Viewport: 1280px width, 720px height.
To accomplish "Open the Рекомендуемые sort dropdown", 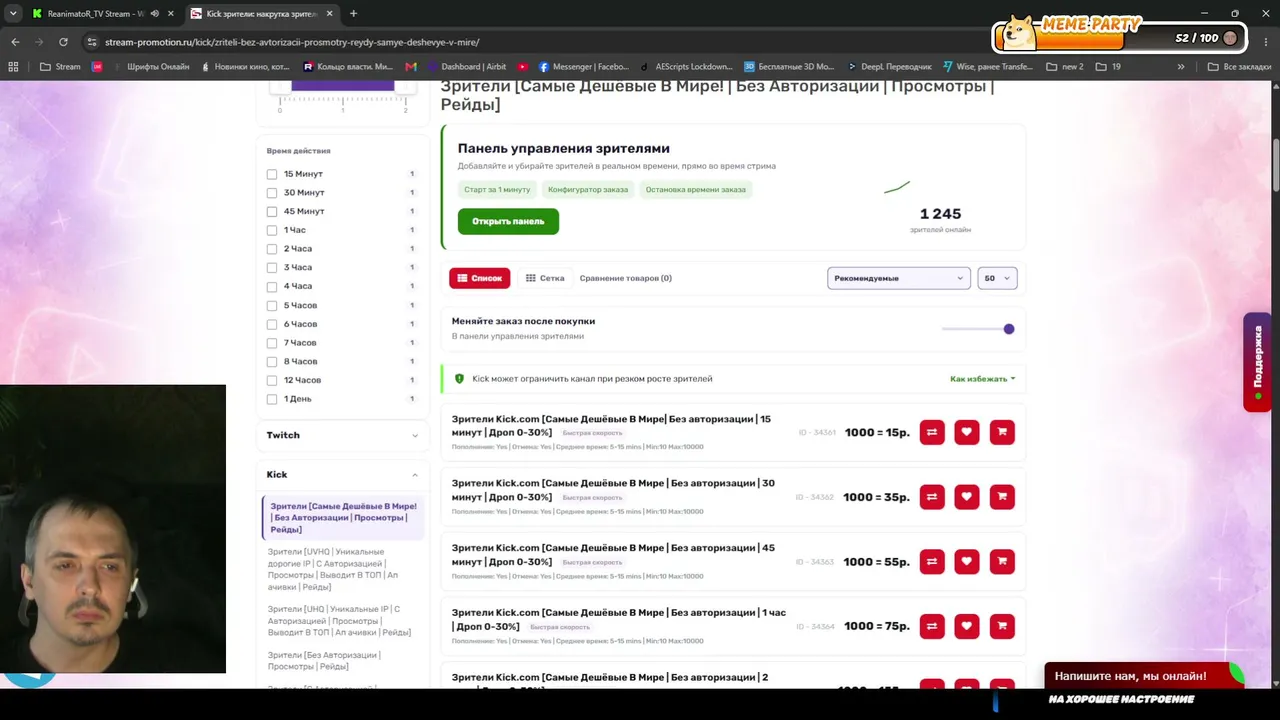I will pos(899,278).
